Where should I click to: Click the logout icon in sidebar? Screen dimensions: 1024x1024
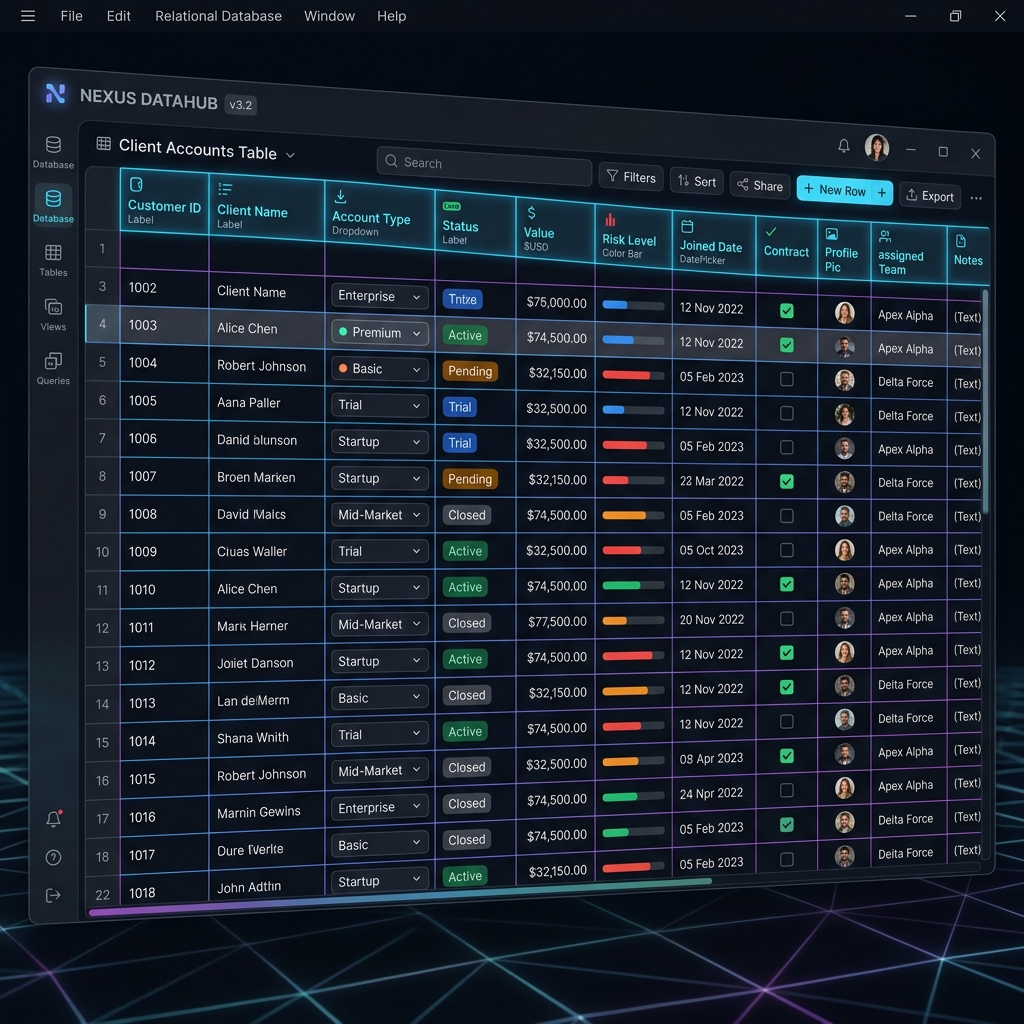click(54, 895)
